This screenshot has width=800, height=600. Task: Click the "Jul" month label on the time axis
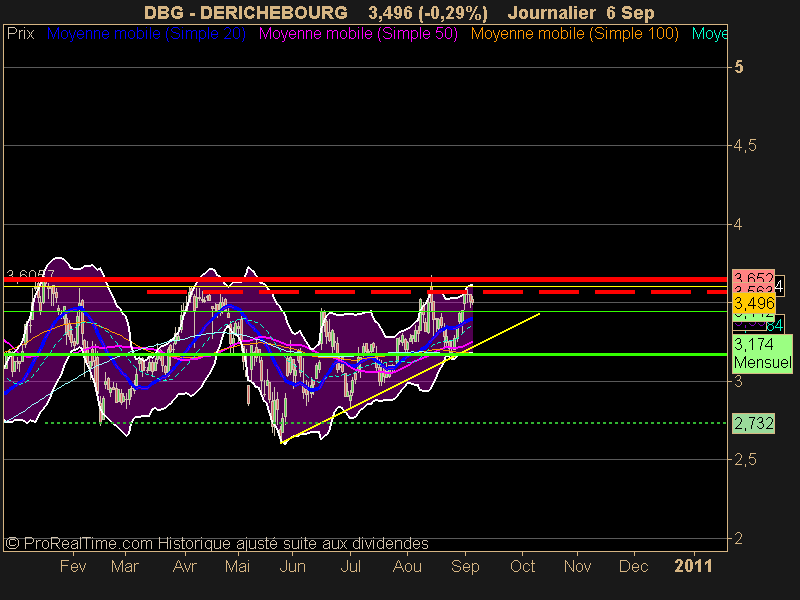351,566
